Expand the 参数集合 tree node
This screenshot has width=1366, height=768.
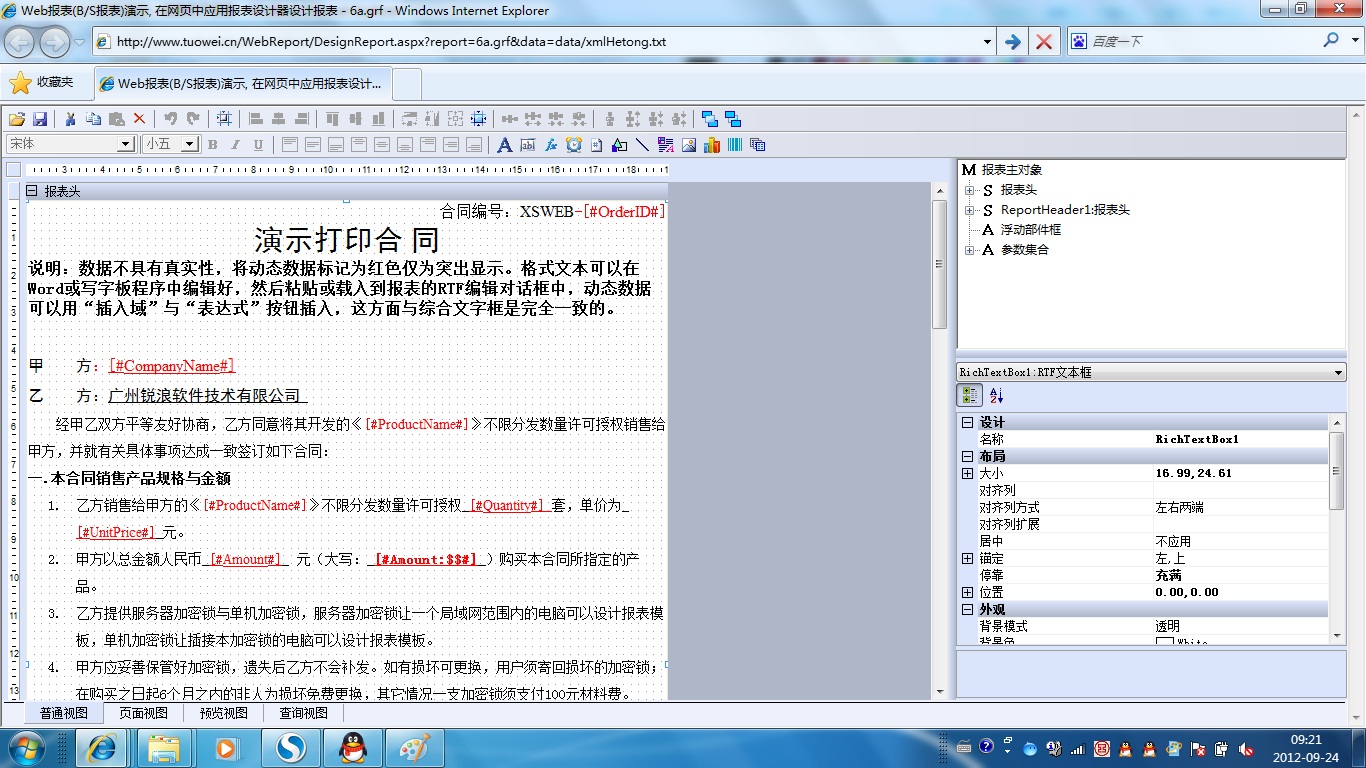coord(969,250)
